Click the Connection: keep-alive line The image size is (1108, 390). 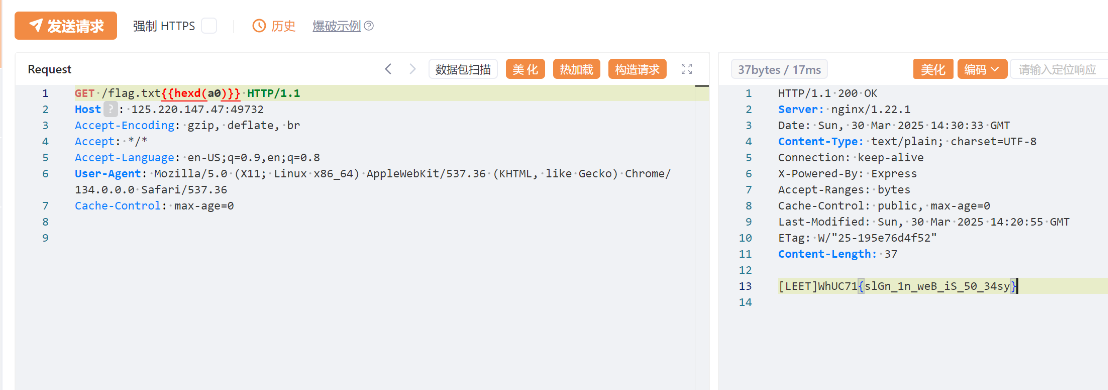coord(851,157)
